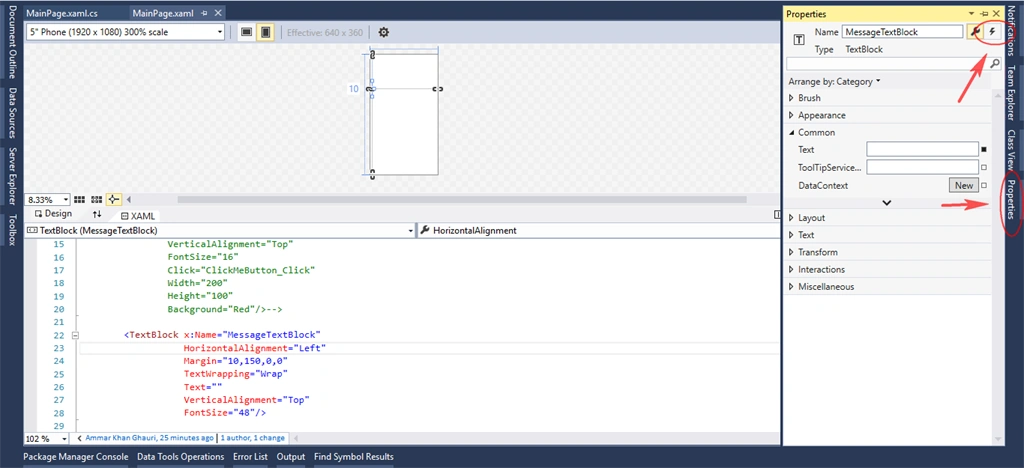
Task: Toggle the snap to gridlines button
Action: pos(97,200)
